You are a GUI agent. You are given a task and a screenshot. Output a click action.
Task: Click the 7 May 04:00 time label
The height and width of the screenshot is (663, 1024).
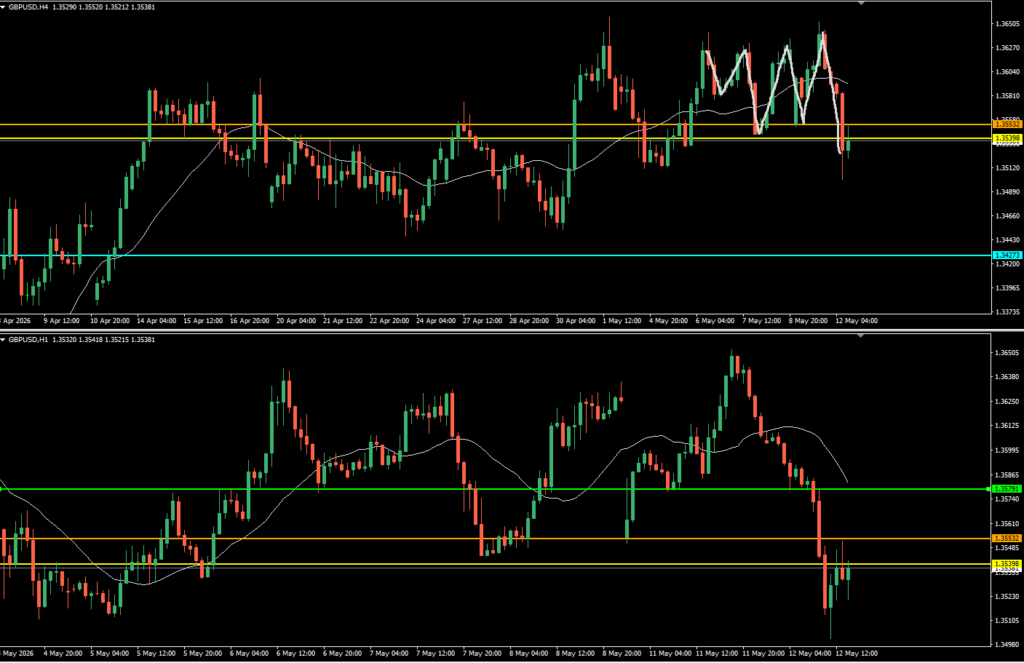point(389,653)
